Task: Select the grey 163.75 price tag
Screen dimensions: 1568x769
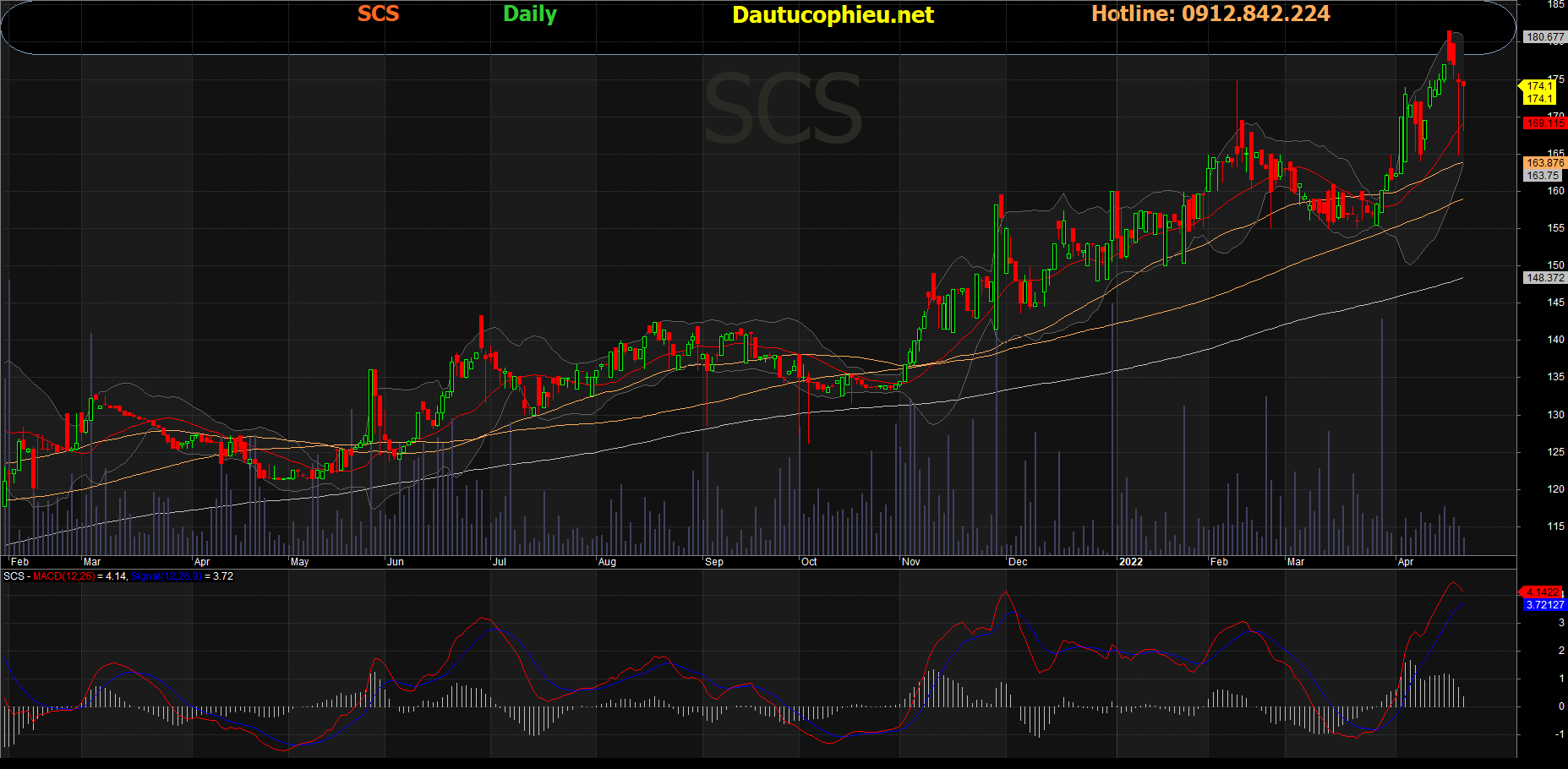Action: 1543,176
